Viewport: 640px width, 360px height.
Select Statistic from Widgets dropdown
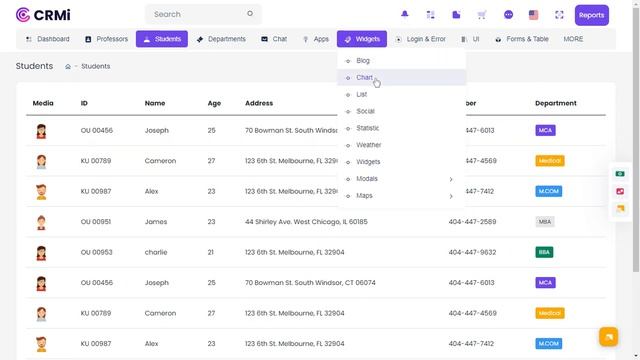coord(402,128)
